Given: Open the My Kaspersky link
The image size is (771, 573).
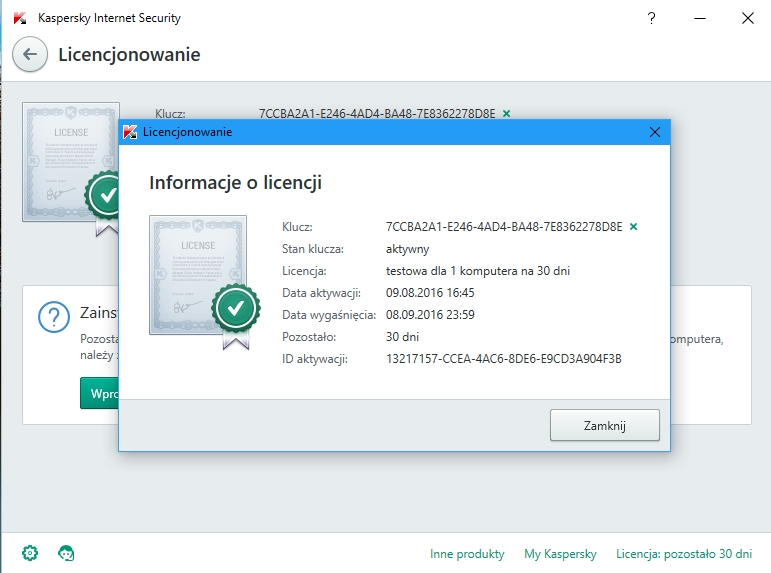Looking at the screenshot, I should pos(560,554).
